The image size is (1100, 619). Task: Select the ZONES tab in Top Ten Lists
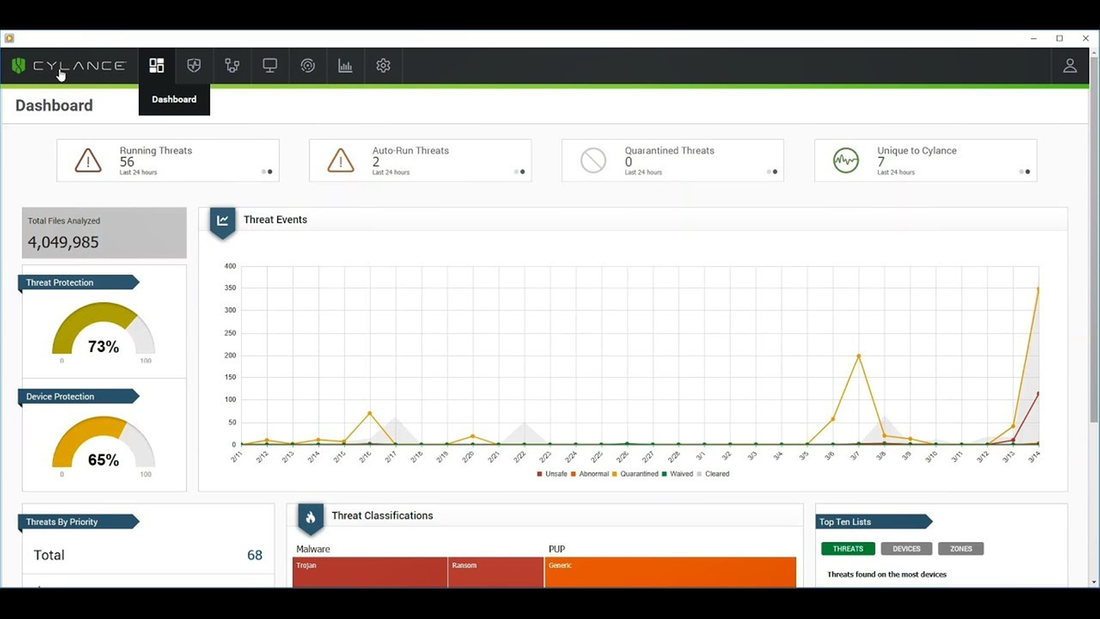(x=961, y=549)
